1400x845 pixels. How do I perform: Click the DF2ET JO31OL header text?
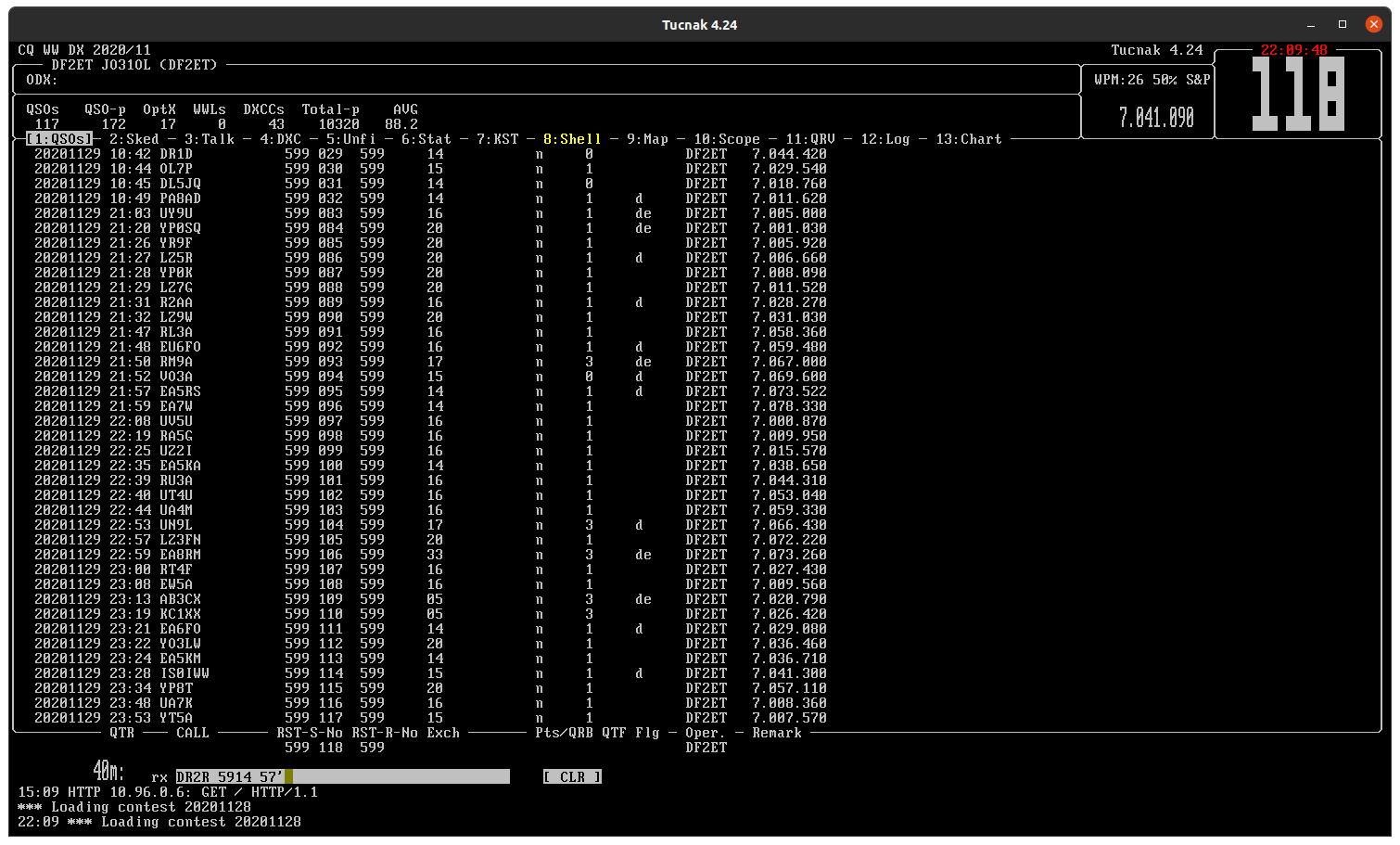(x=134, y=65)
